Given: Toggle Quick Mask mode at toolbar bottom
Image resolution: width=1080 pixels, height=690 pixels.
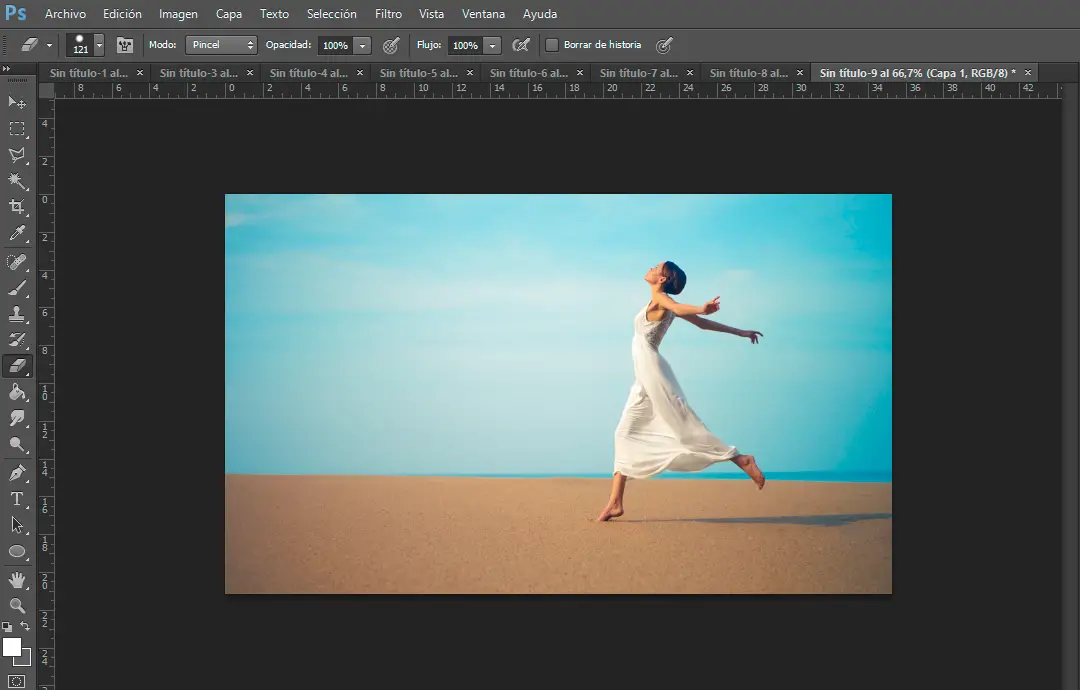Looking at the screenshot, I should tap(17, 681).
